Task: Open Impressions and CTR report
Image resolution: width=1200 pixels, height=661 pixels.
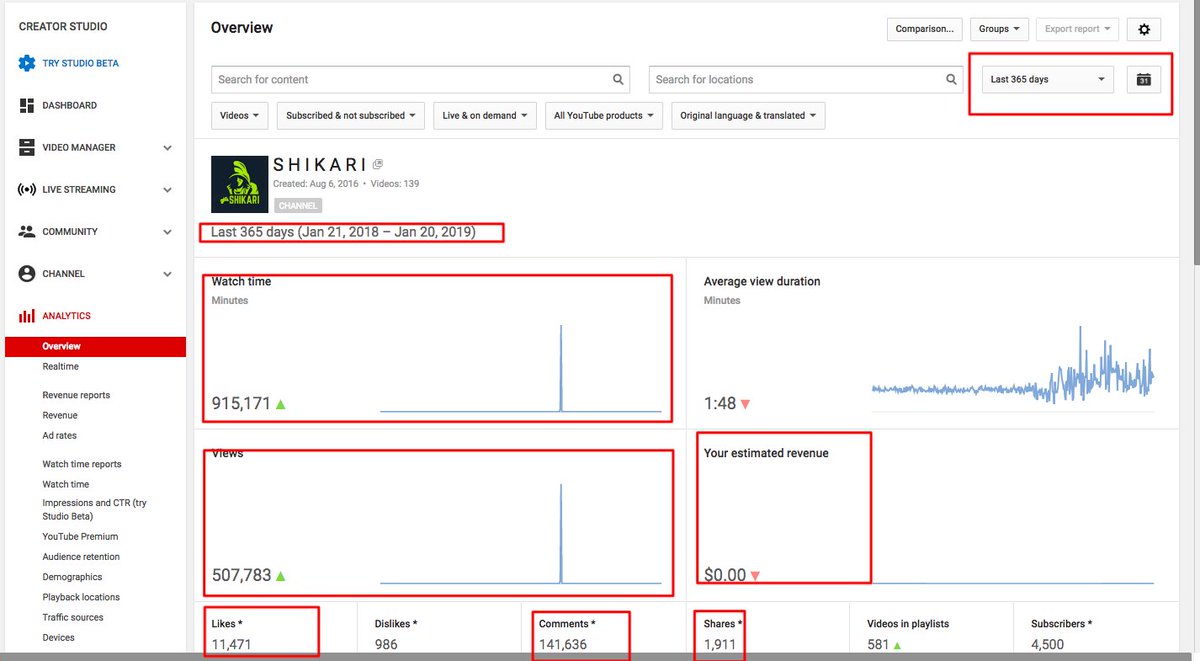Action: tap(94, 510)
